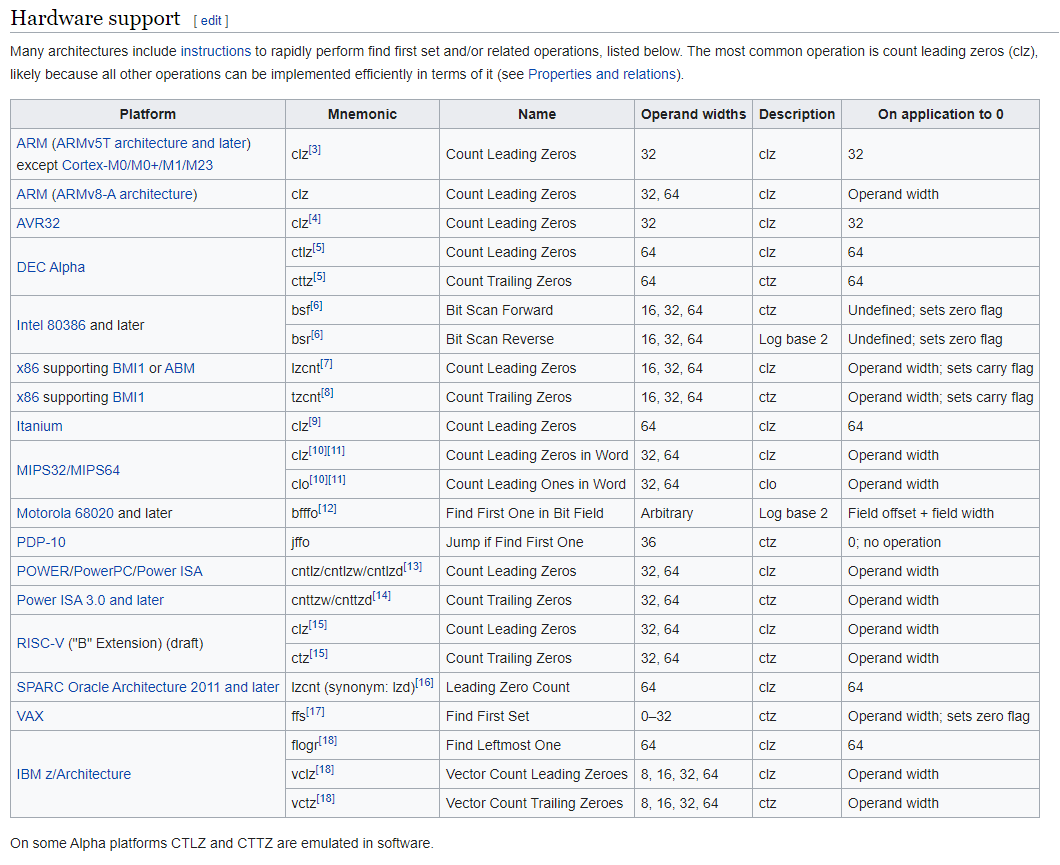Click citation [15] beside RISC-V ctz
Screen dimensions: 1060x865
pyautogui.click(x=318, y=655)
